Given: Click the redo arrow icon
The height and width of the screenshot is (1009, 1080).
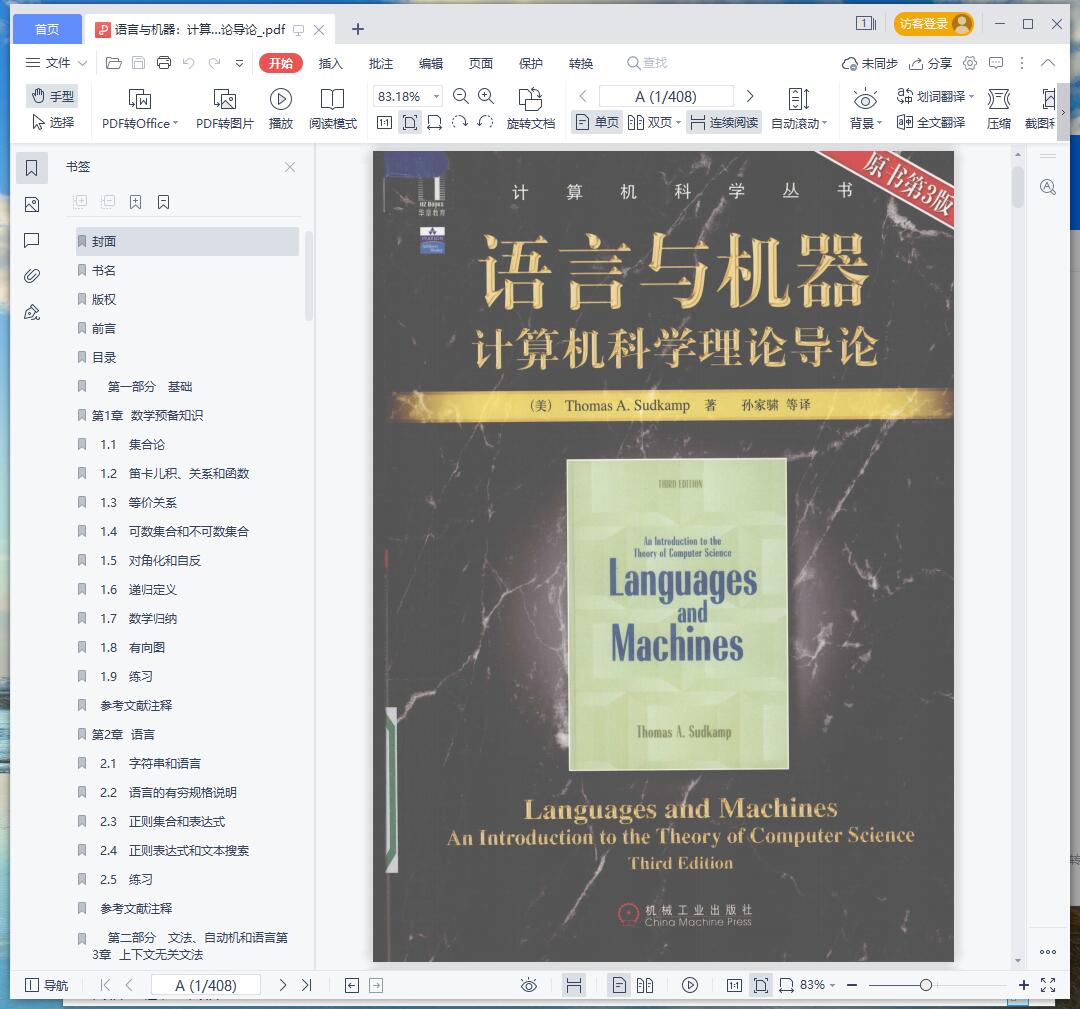Looking at the screenshot, I should (214, 63).
